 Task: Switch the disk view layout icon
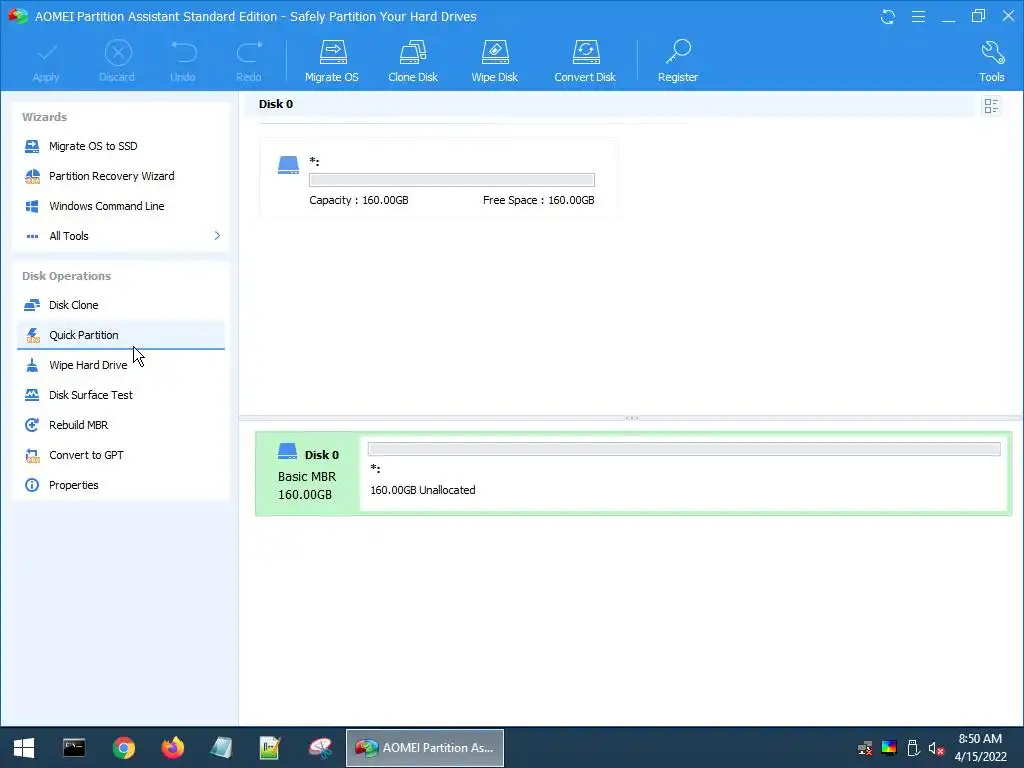(991, 106)
